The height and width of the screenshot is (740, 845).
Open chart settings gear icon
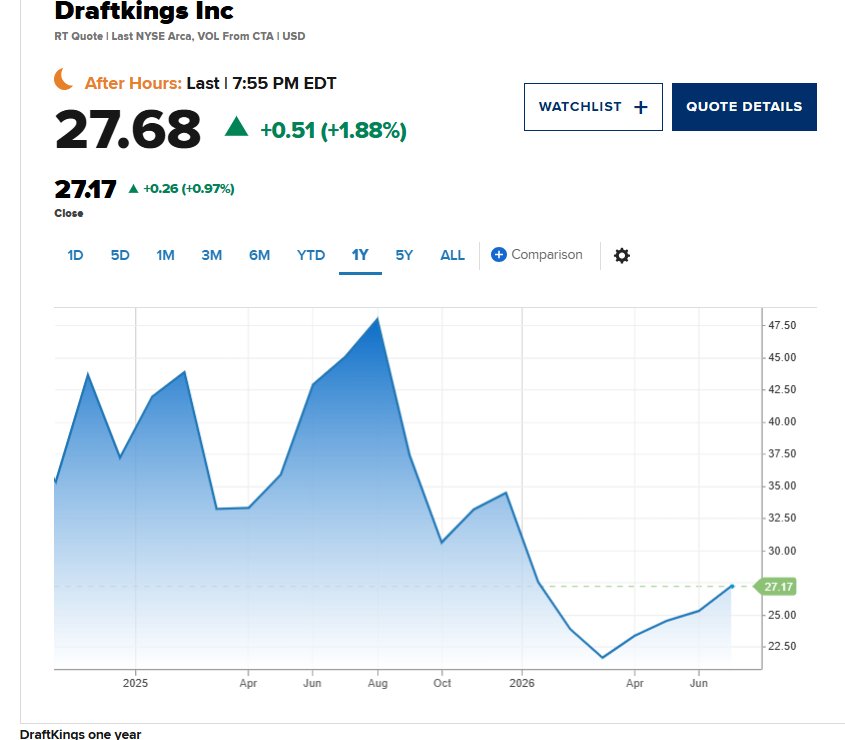tap(621, 255)
